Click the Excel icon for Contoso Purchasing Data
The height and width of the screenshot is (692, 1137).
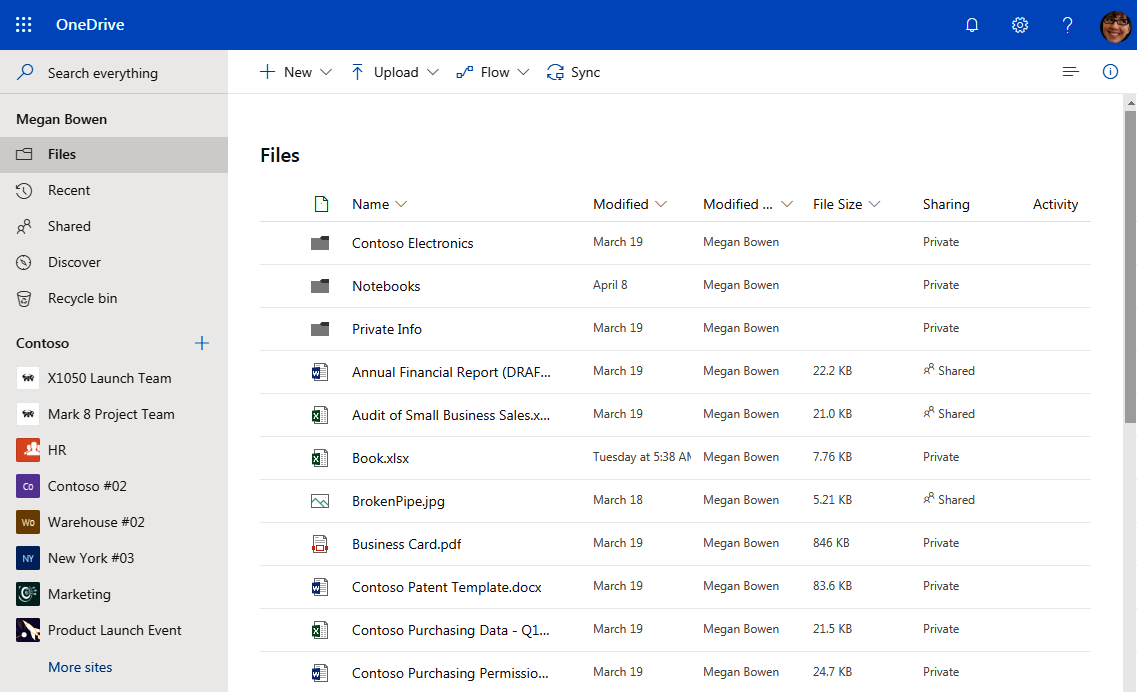pos(320,630)
